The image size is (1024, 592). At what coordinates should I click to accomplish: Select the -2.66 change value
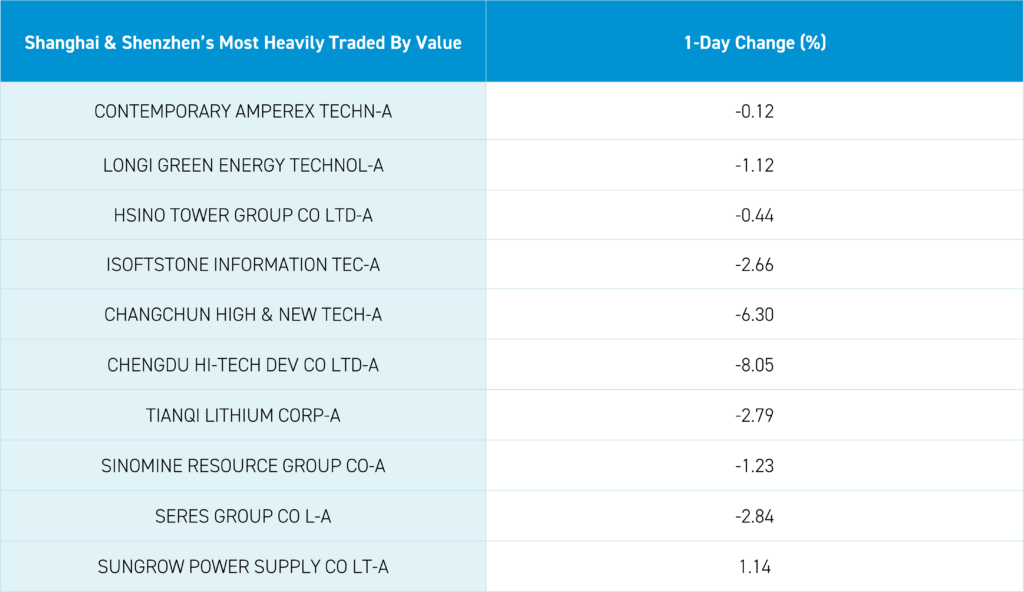coord(754,265)
